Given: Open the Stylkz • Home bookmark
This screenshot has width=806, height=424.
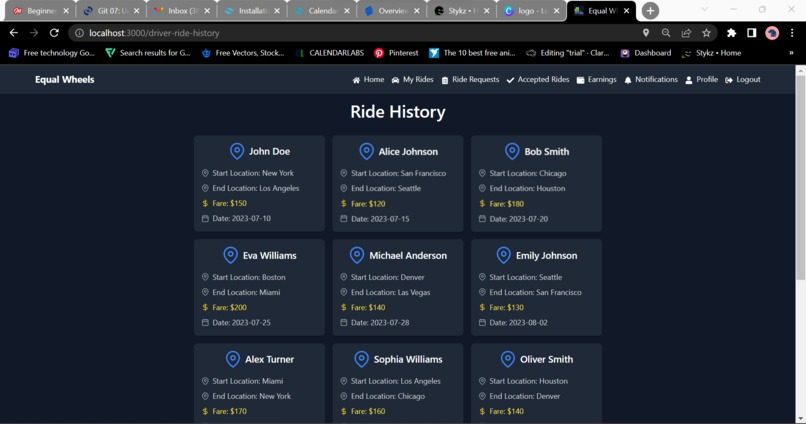Looking at the screenshot, I should [x=711, y=53].
